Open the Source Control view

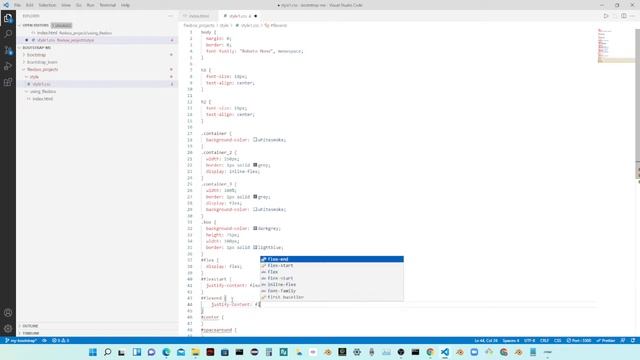[x=8, y=50]
